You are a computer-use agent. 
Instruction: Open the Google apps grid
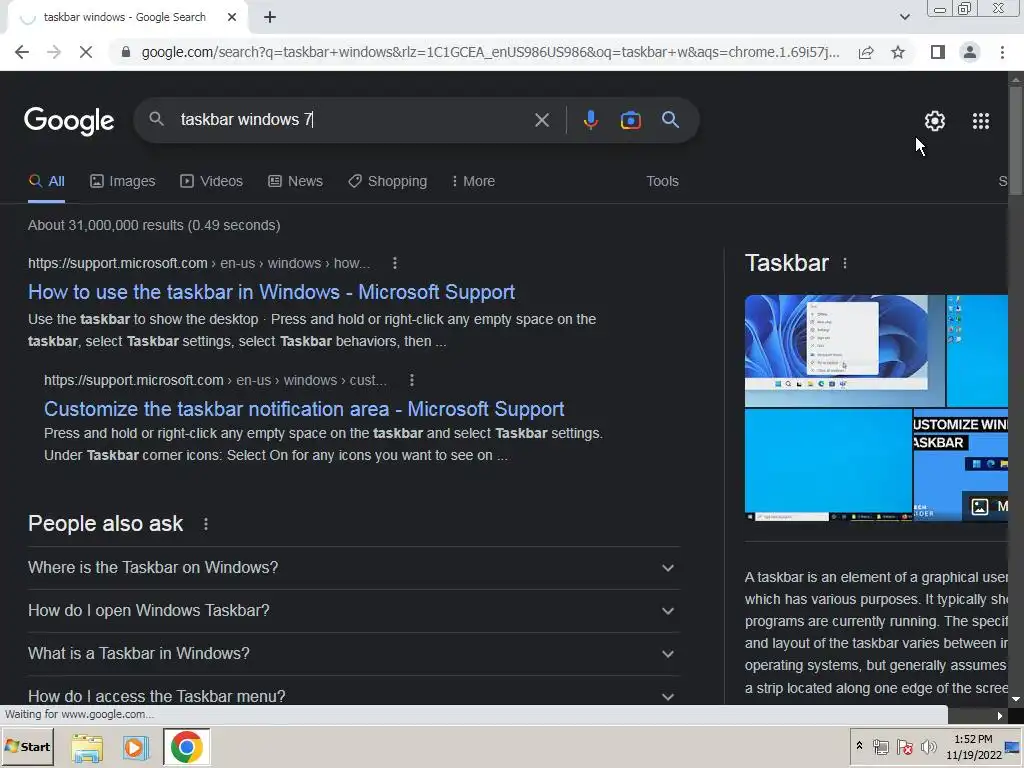pyautogui.click(x=981, y=121)
